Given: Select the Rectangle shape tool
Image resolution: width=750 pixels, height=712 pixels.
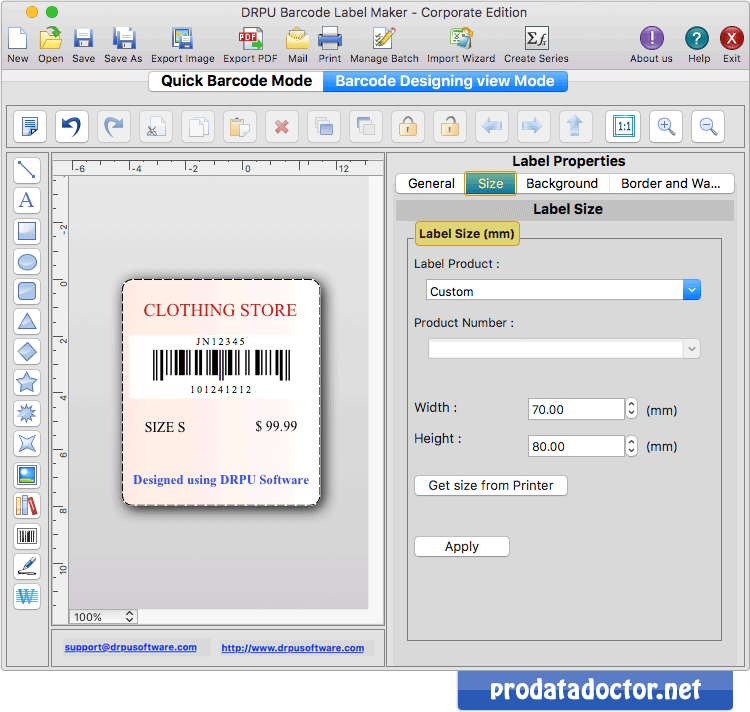Looking at the screenshot, I should [27, 231].
